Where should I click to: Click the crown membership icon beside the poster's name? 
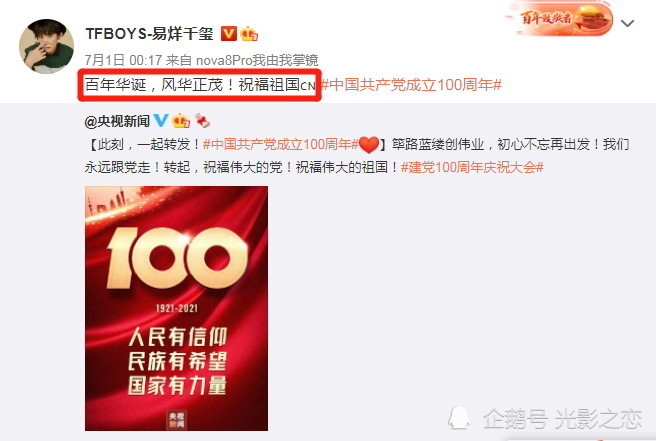pyautogui.click(x=249, y=33)
